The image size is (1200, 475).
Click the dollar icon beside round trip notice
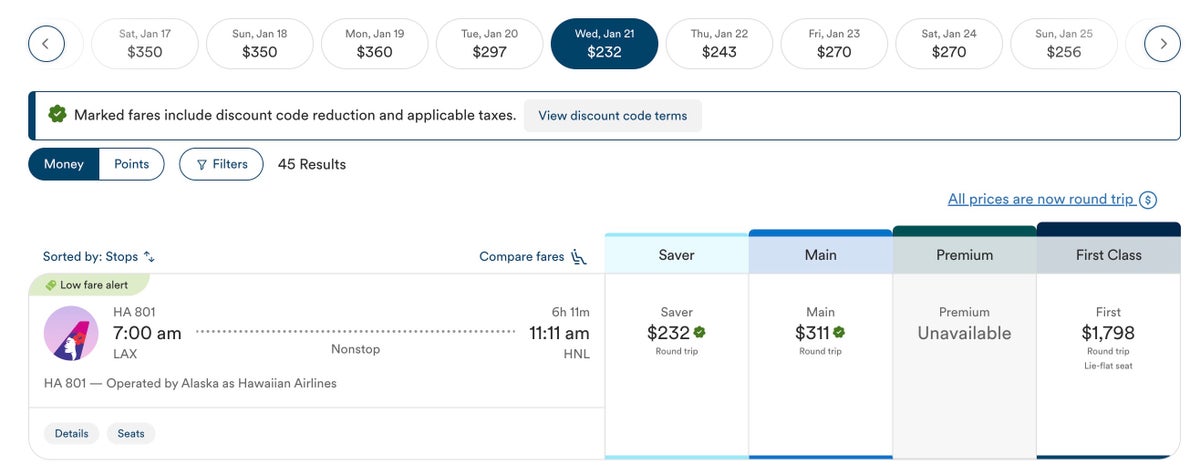(x=1148, y=200)
